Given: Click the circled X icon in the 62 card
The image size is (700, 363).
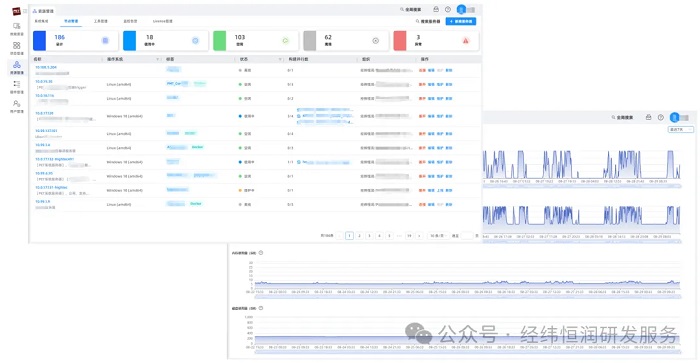Looking at the screenshot, I should pyautogui.click(x=375, y=41).
